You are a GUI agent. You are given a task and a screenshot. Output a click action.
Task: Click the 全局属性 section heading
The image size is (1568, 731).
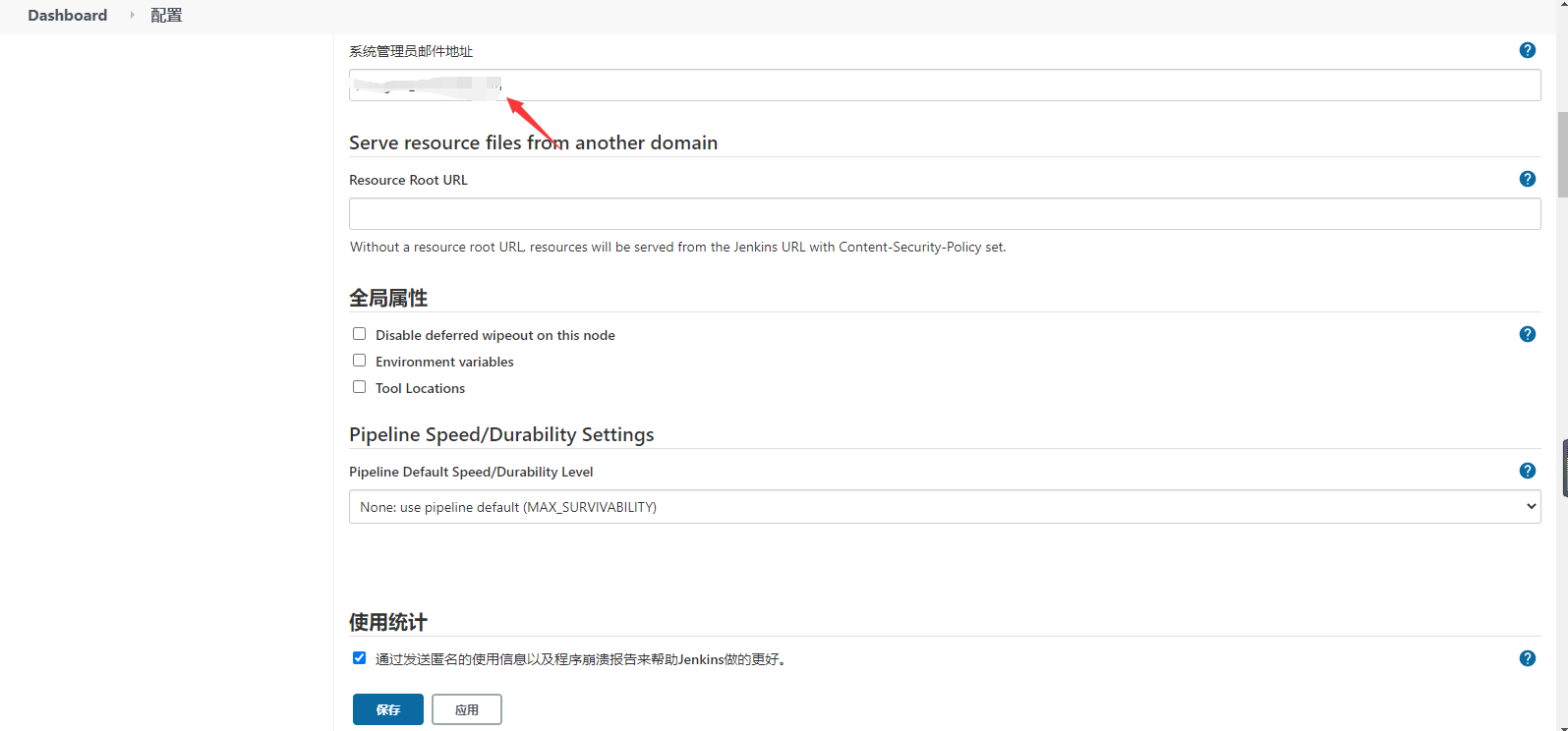388,298
